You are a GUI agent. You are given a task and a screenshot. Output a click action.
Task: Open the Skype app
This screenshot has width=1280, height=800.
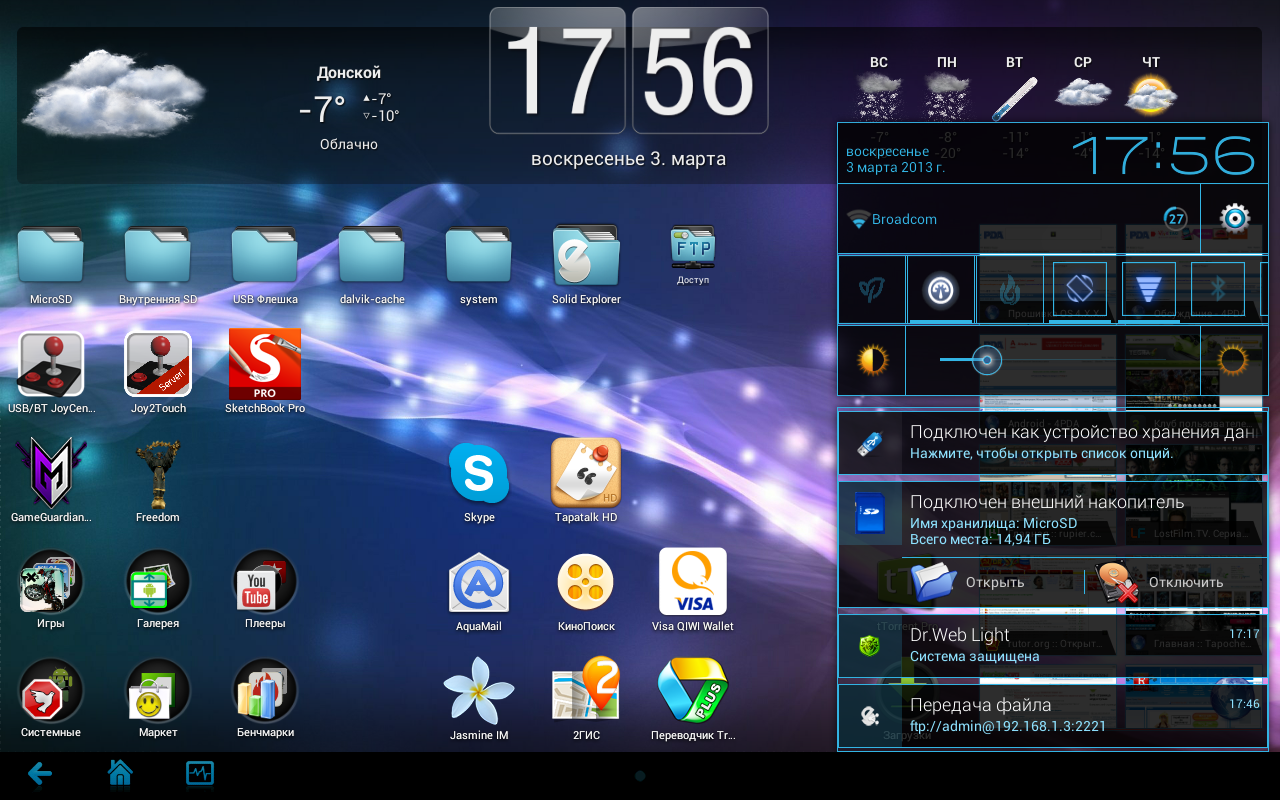479,474
